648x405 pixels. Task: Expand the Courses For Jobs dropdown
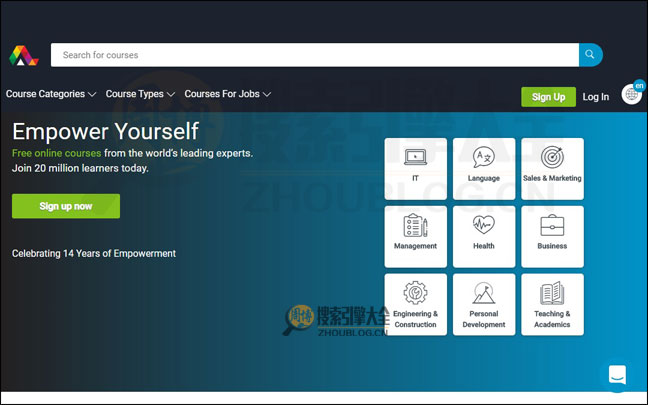227,94
